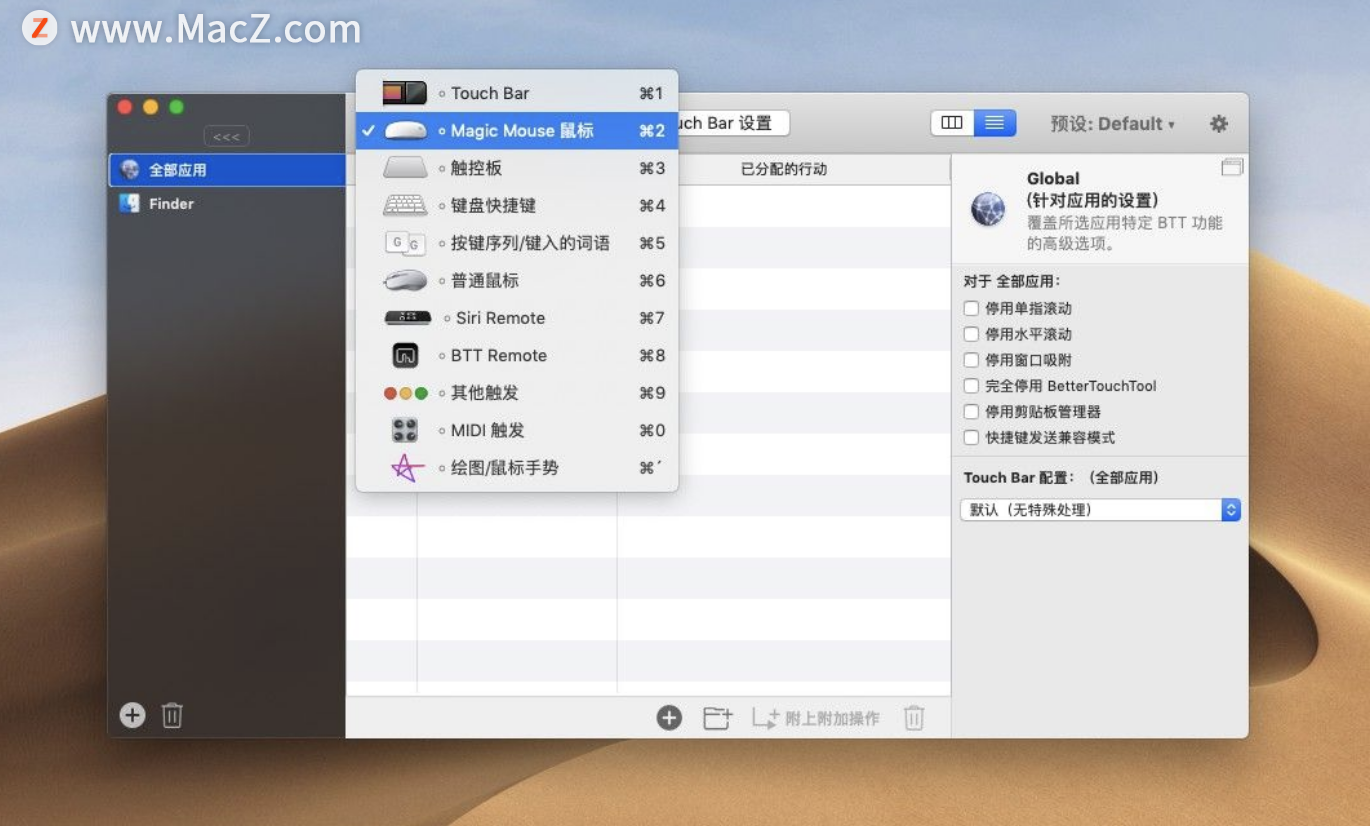This screenshot has height=826, width=1370.
Task: Delete selected app using sidebar trash icon
Action: pos(172,715)
